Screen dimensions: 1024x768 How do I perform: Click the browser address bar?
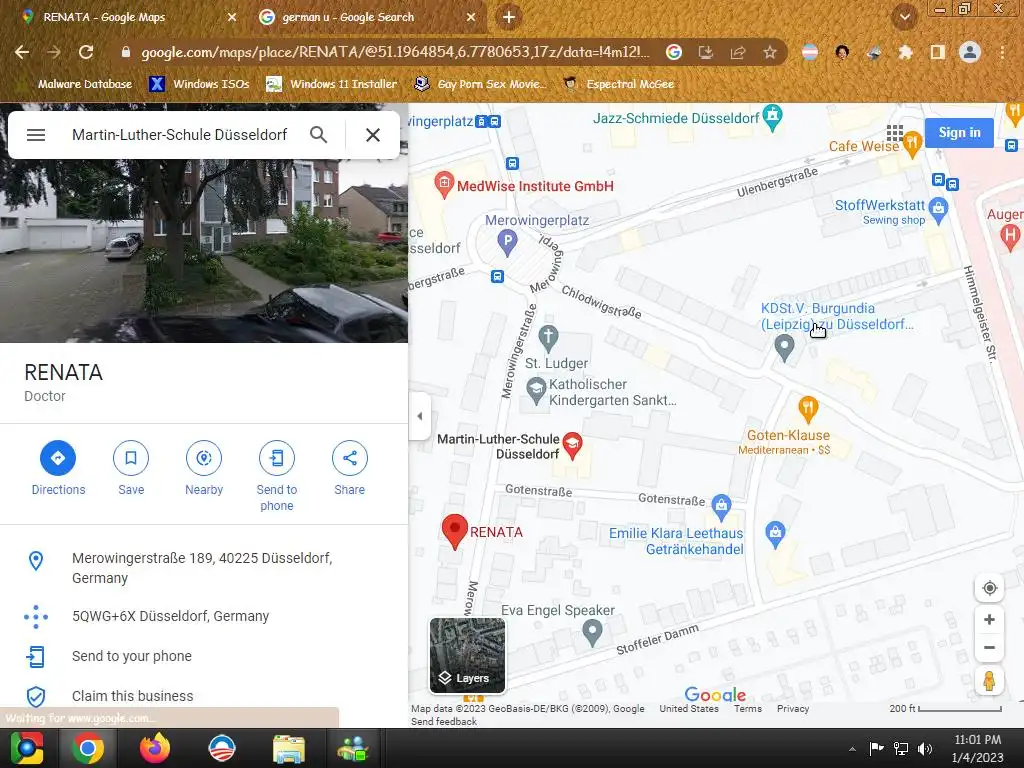[x=395, y=52]
